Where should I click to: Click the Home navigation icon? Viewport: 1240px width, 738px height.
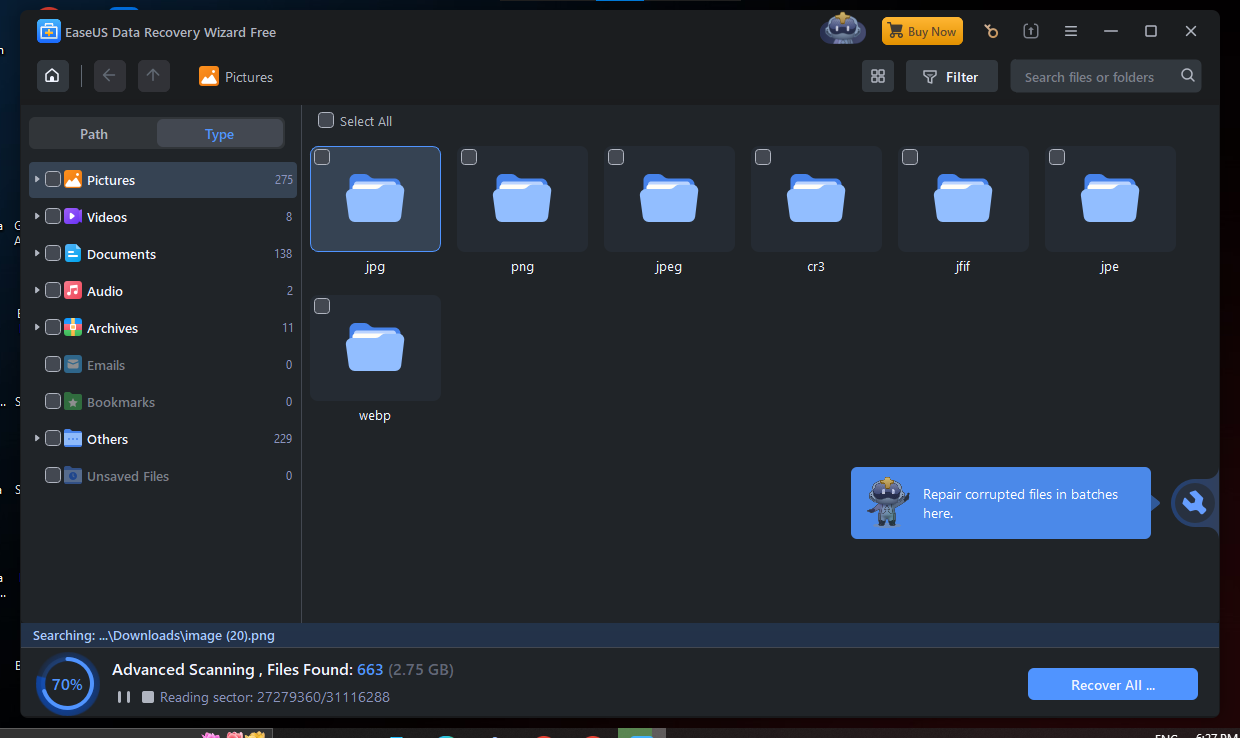(52, 75)
